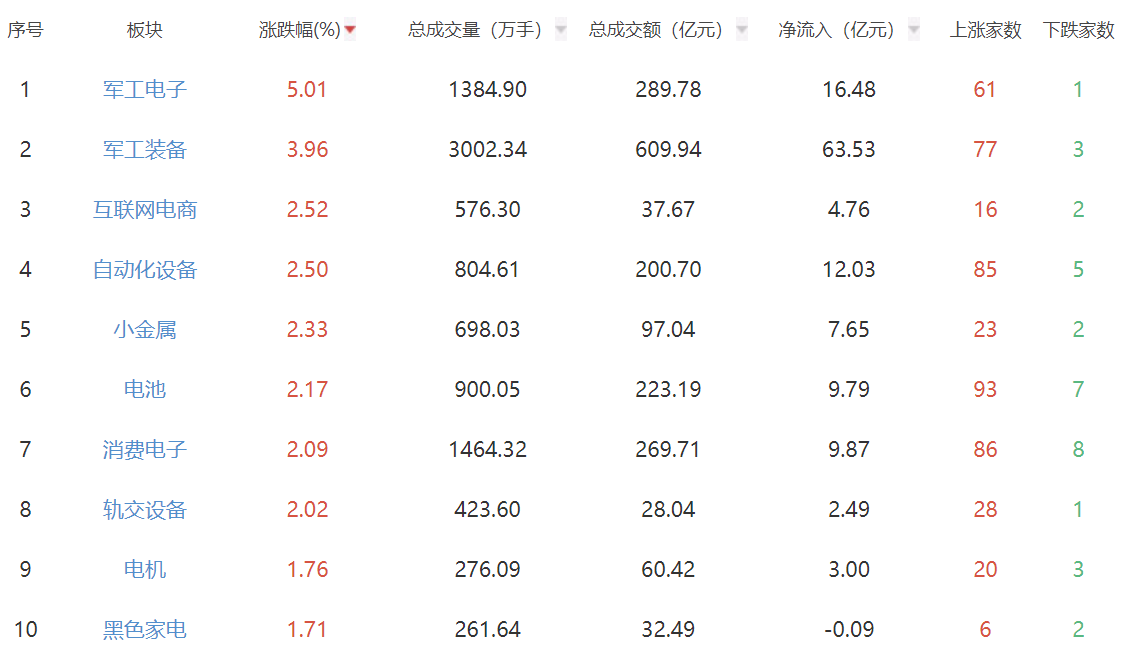The image size is (1122, 654).
Task: Open the 军工装备 sector link
Action: 145,150
